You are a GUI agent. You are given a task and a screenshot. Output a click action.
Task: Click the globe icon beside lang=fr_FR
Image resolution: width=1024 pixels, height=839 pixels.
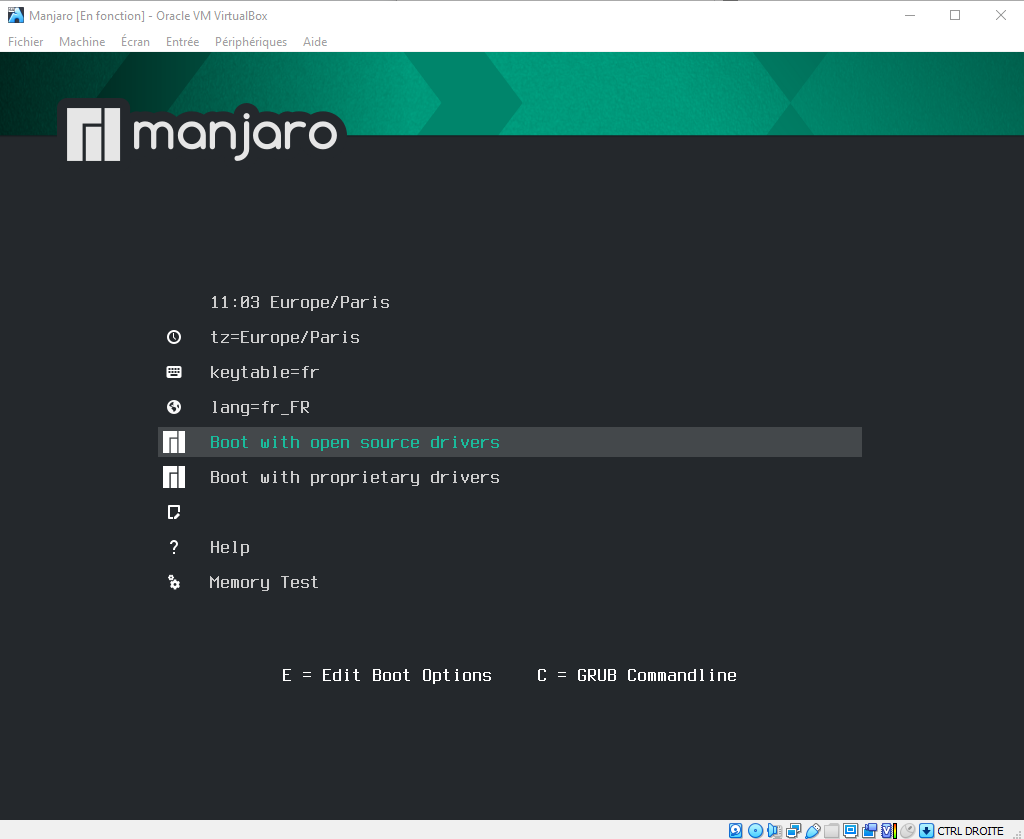174,407
